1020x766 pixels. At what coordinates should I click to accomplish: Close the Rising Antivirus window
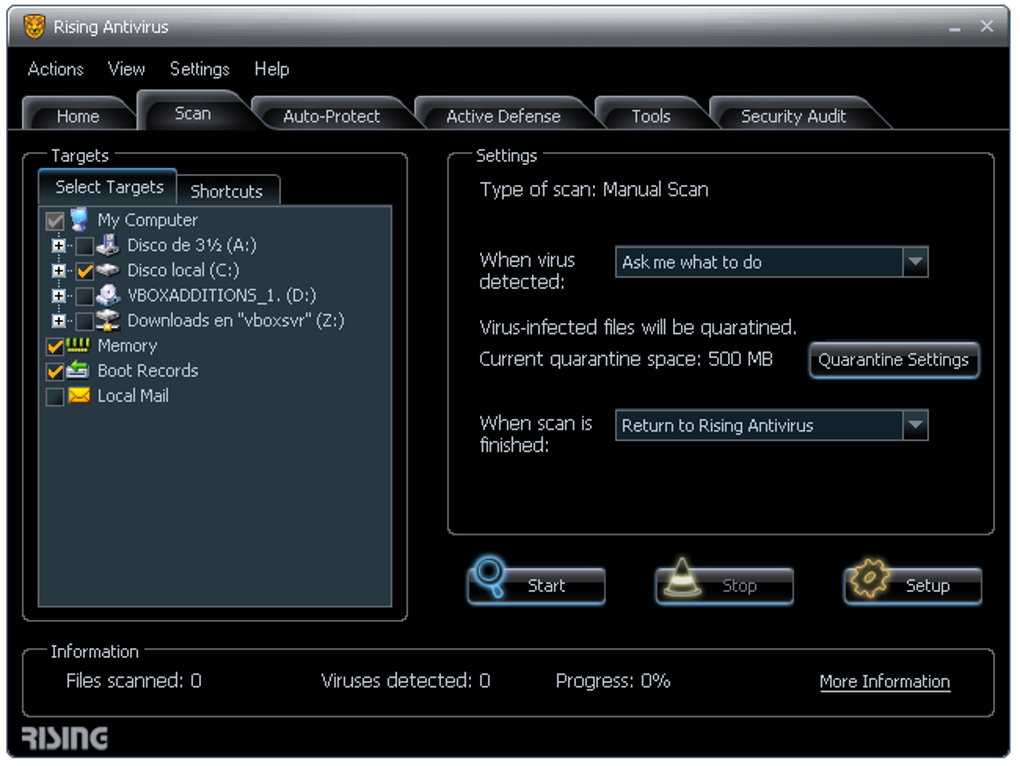point(986,26)
